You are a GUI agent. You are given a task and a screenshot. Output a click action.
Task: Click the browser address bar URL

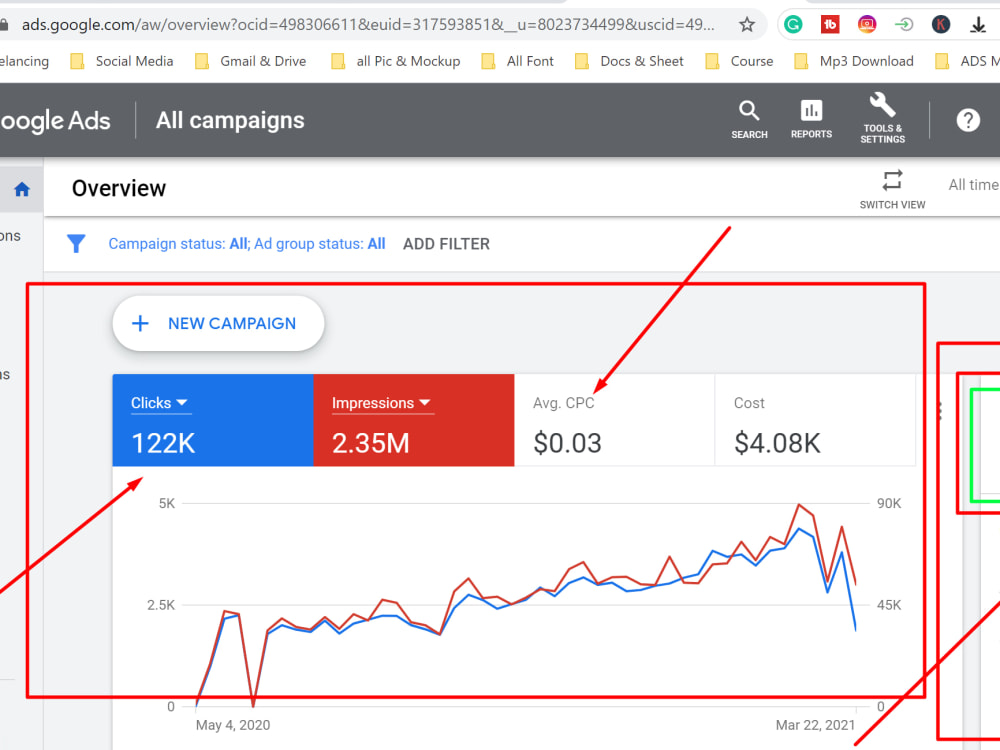coord(368,25)
